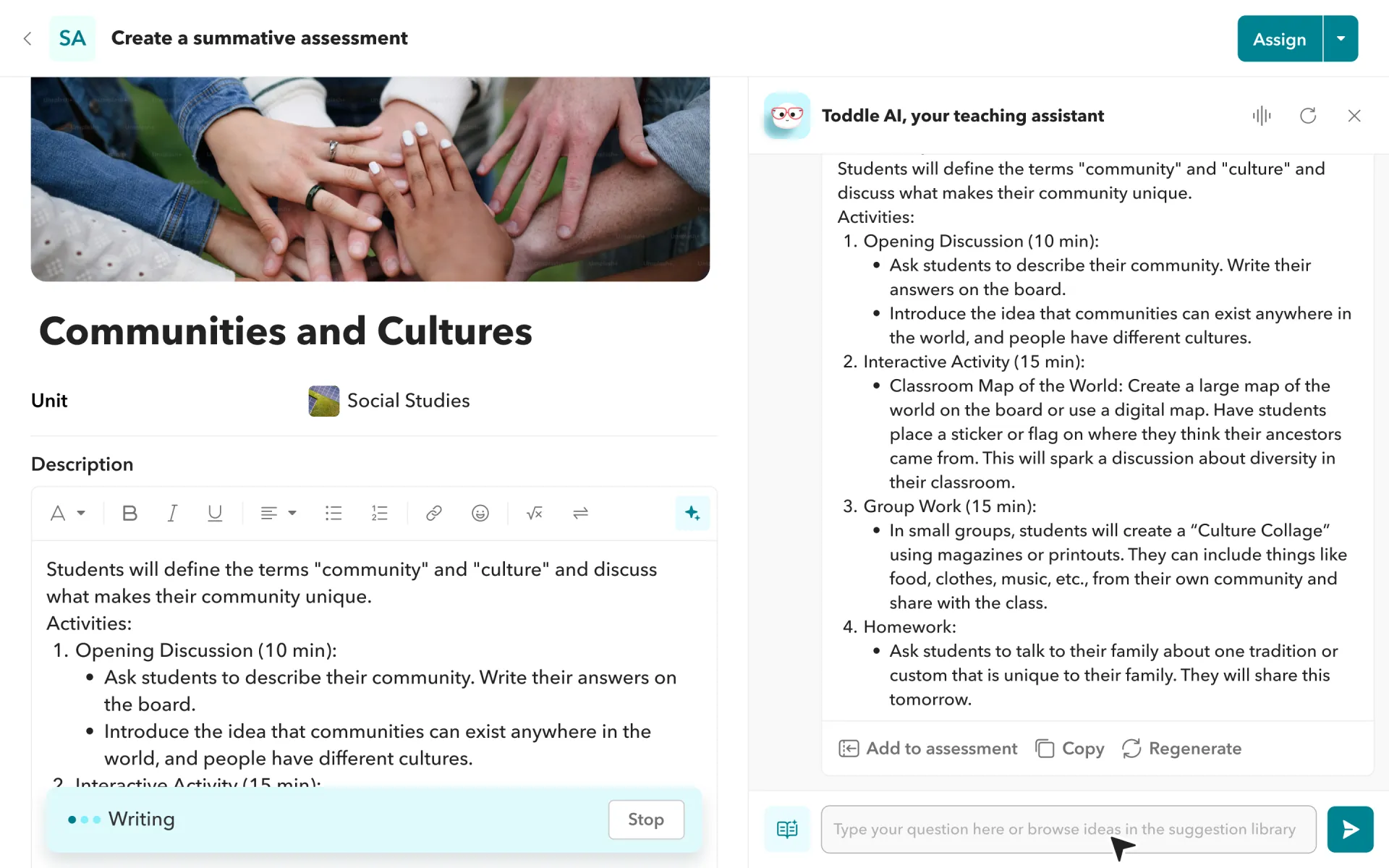Viewport: 1389px width, 868px height.
Task: Click the Copy response button
Action: 1070,748
